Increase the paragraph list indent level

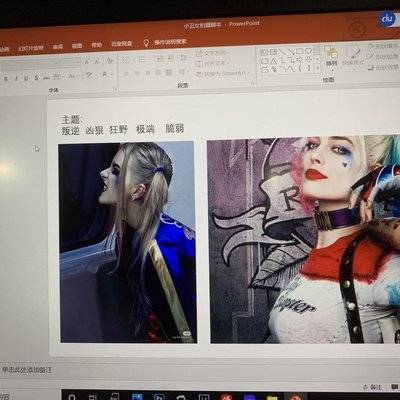(170, 59)
